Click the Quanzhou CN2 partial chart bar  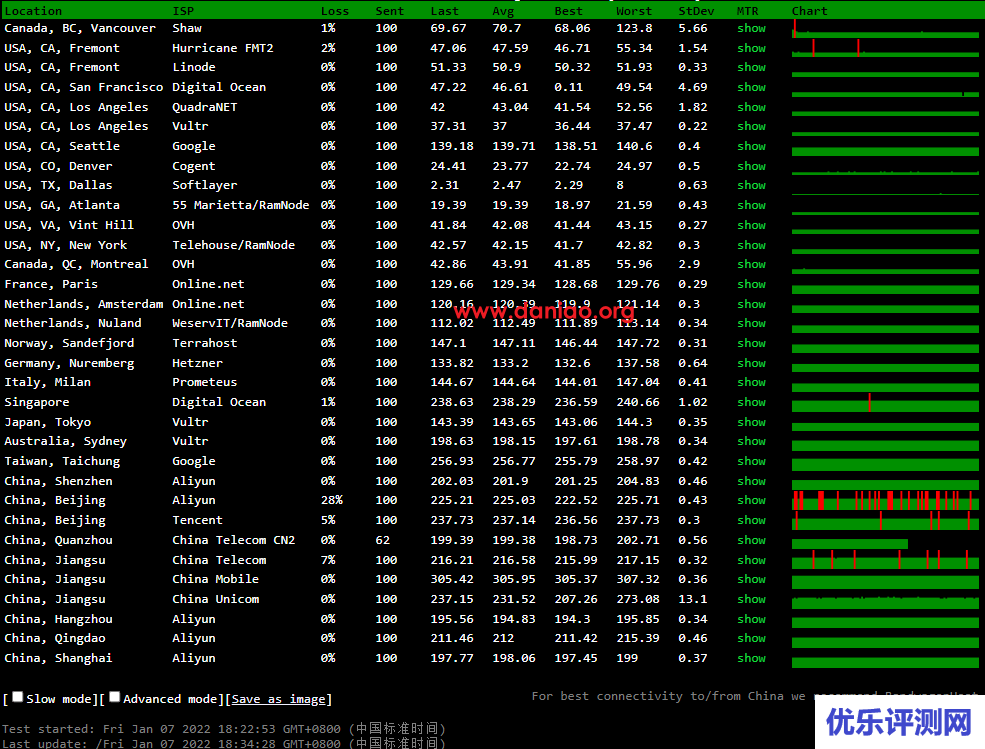(x=850, y=544)
